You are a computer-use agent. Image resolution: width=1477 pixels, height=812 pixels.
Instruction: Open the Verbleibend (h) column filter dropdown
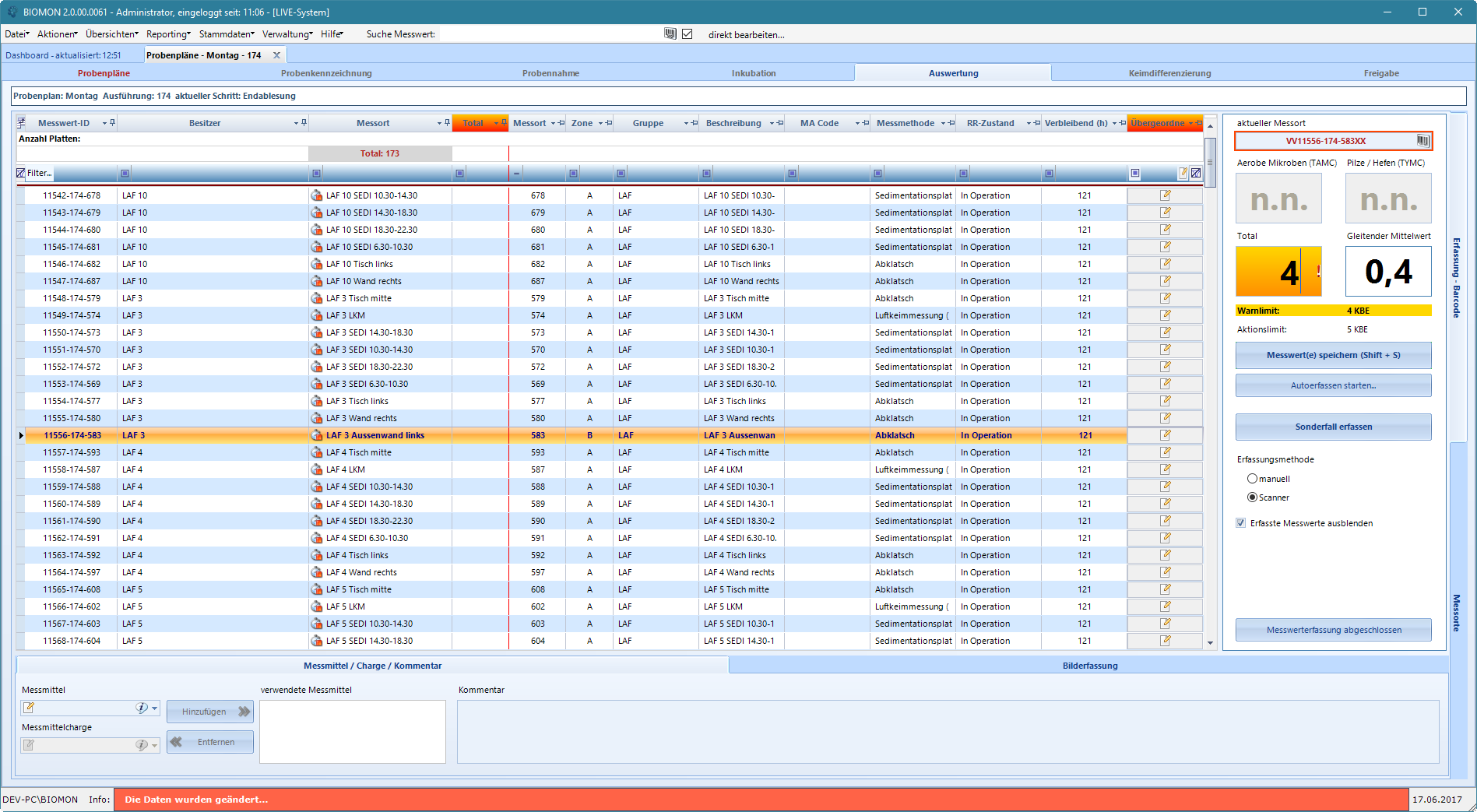click(x=1114, y=123)
